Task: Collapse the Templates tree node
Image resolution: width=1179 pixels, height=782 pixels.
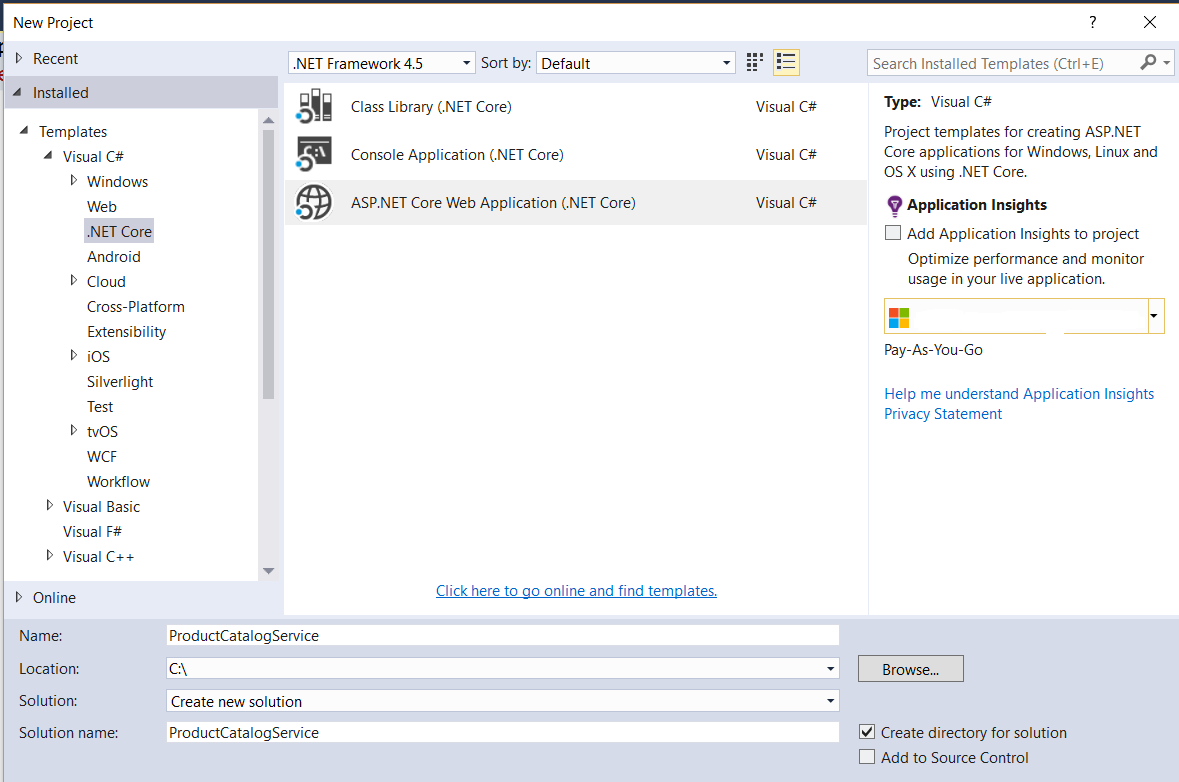Action: click(x=24, y=131)
